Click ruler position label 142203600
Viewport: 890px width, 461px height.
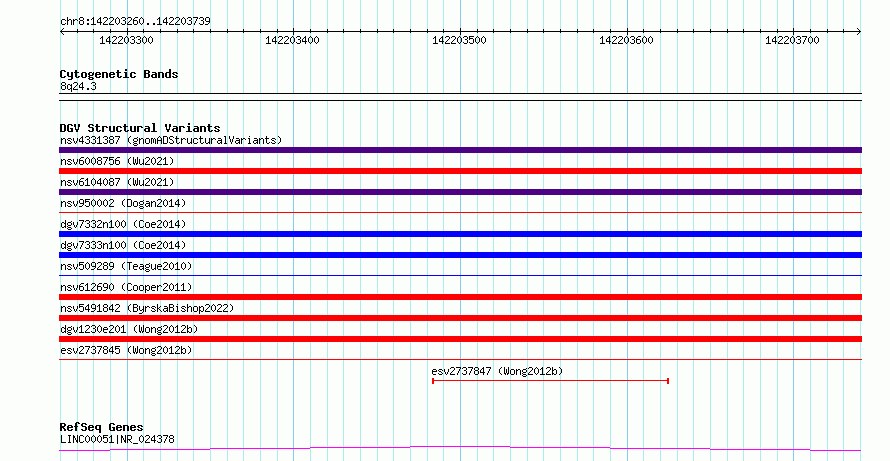pos(626,40)
